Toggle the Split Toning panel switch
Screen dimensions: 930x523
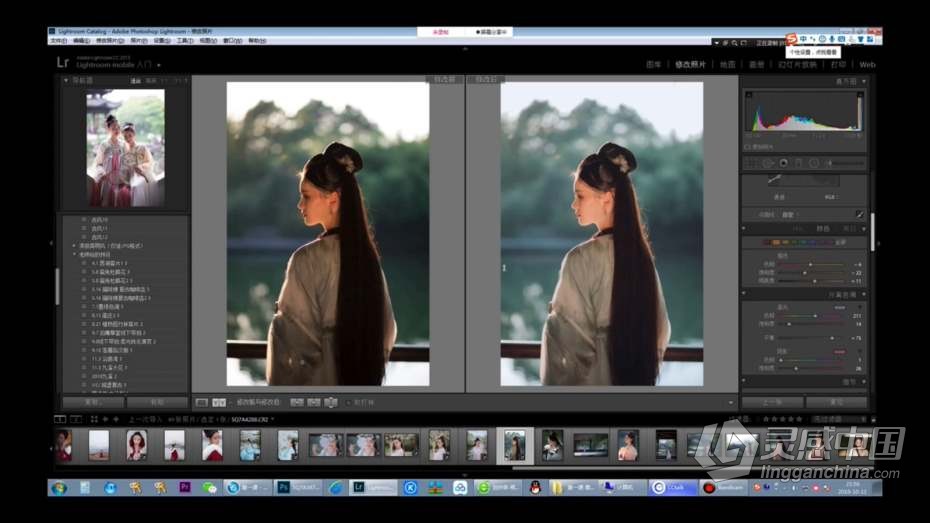tap(744, 294)
